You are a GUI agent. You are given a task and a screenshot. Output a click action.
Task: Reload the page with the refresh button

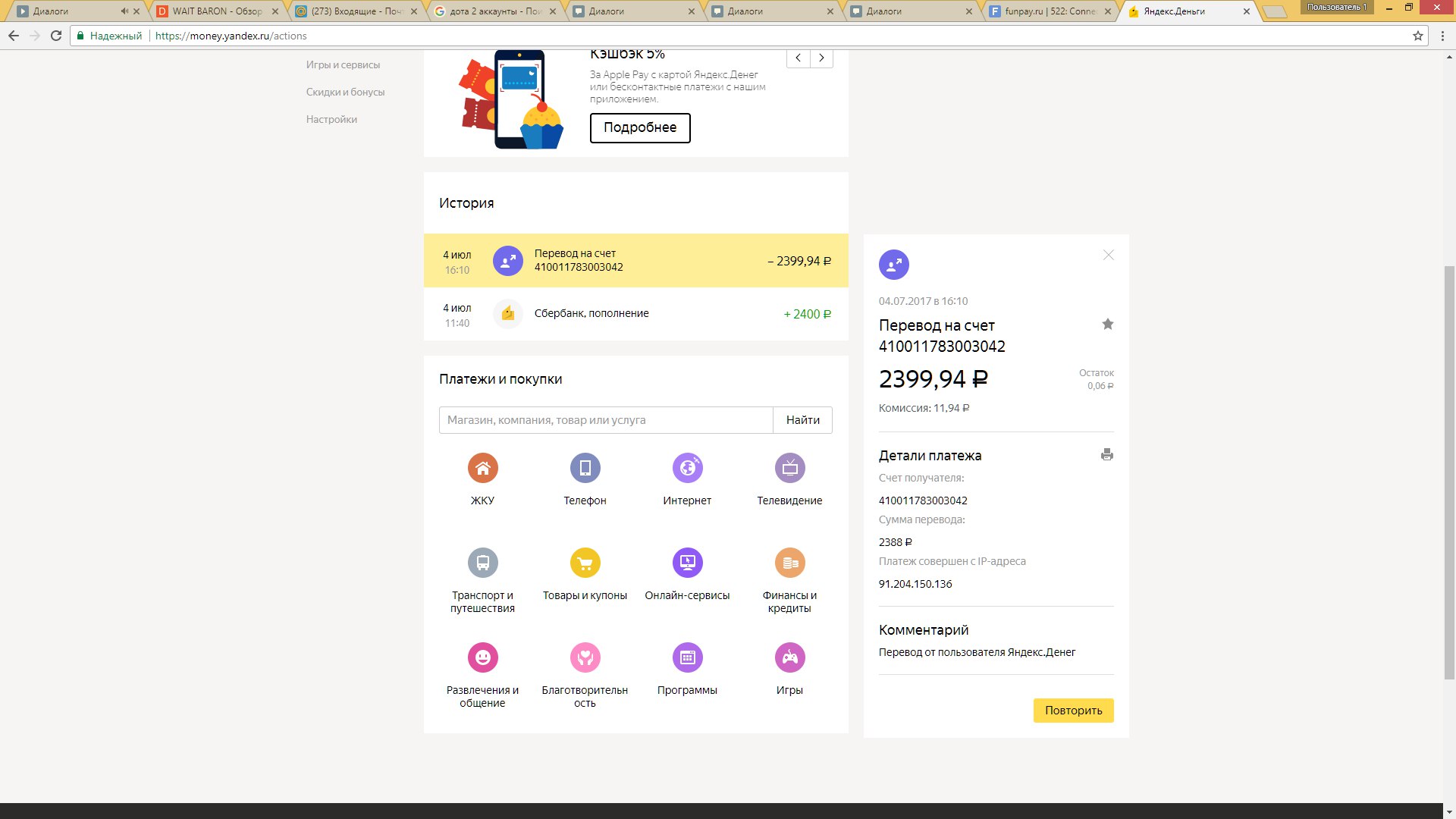pyautogui.click(x=56, y=36)
